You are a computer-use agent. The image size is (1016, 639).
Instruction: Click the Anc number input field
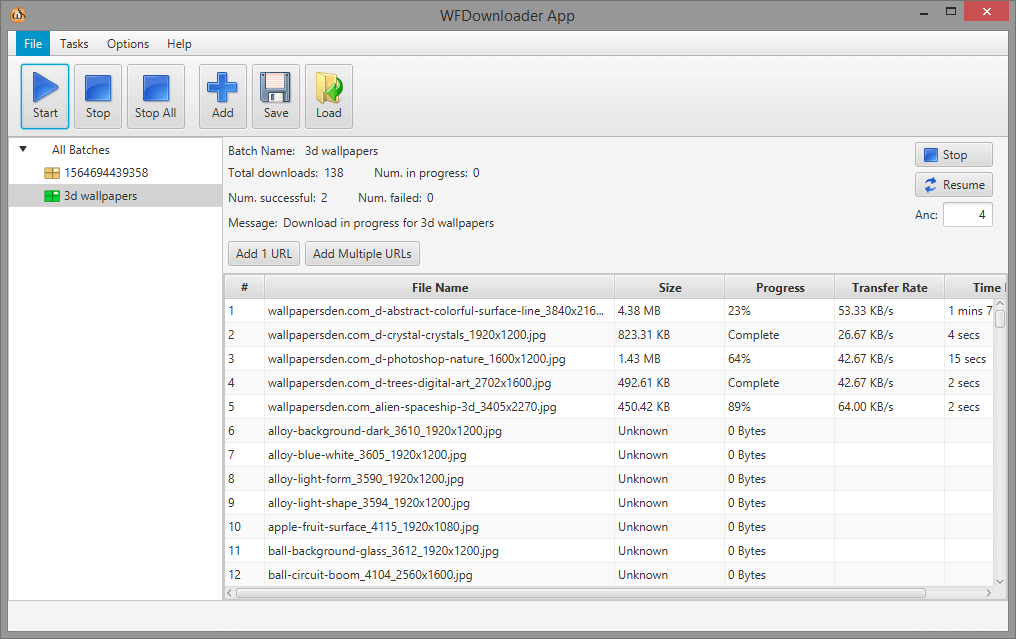(x=967, y=215)
